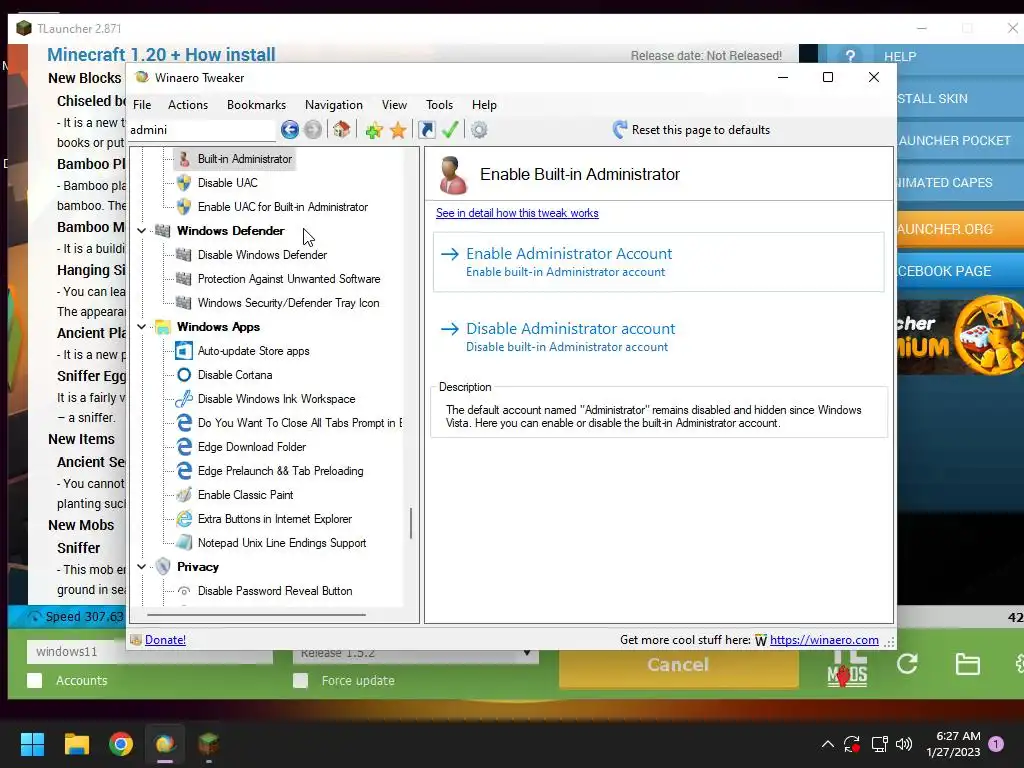Show hidden tray icons with the chevron
Image resolution: width=1024 pixels, height=768 pixels.
pyautogui.click(x=827, y=744)
